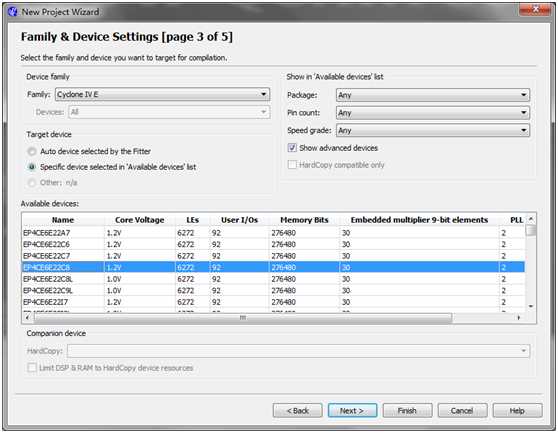The height and width of the screenshot is (433, 558).
Task: Select Auto device selected by the Fitter
Action: click(32, 152)
